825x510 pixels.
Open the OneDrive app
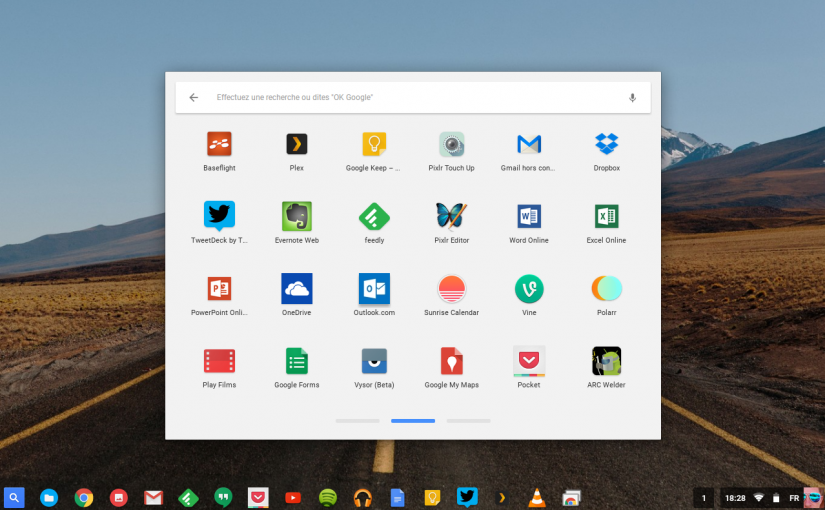coord(297,288)
